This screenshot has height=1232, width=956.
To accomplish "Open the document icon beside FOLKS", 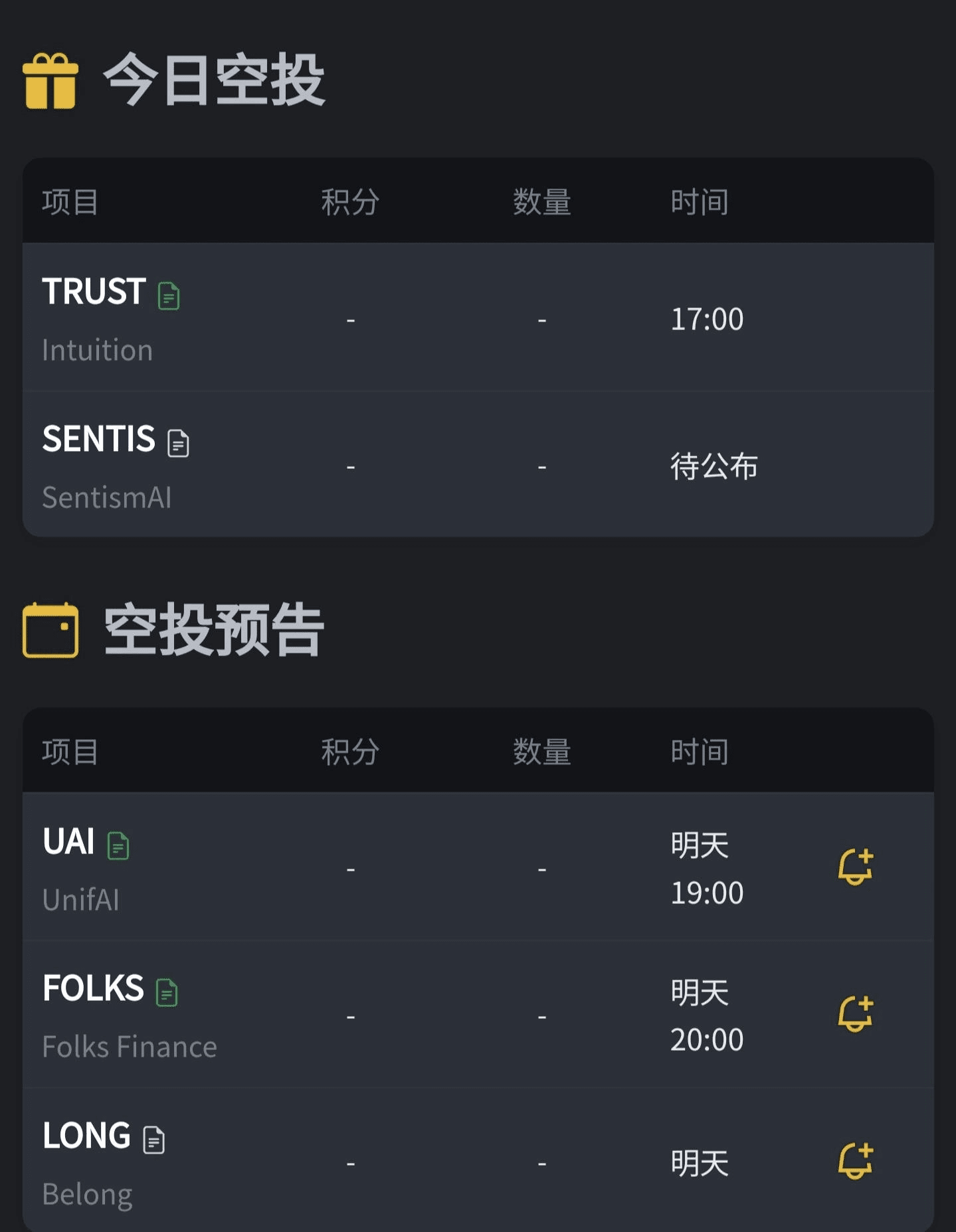I will (167, 992).
